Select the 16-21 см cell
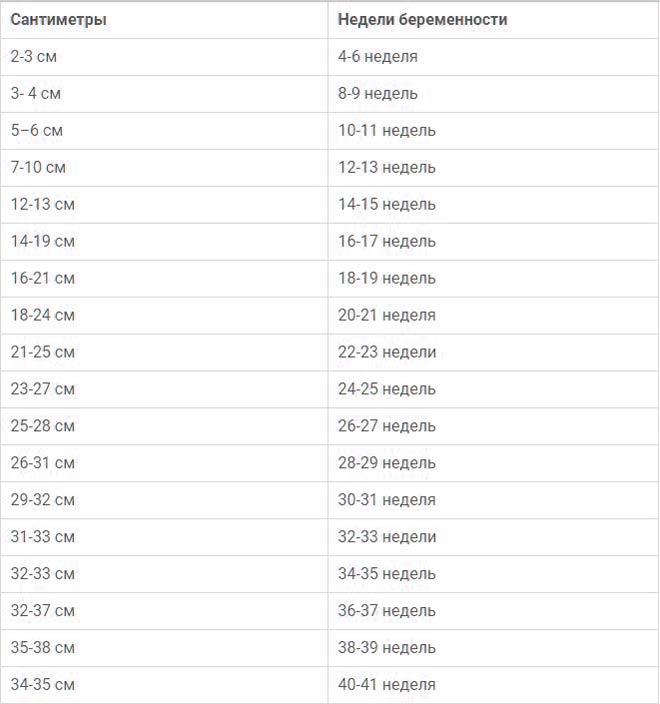 [164, 278]
